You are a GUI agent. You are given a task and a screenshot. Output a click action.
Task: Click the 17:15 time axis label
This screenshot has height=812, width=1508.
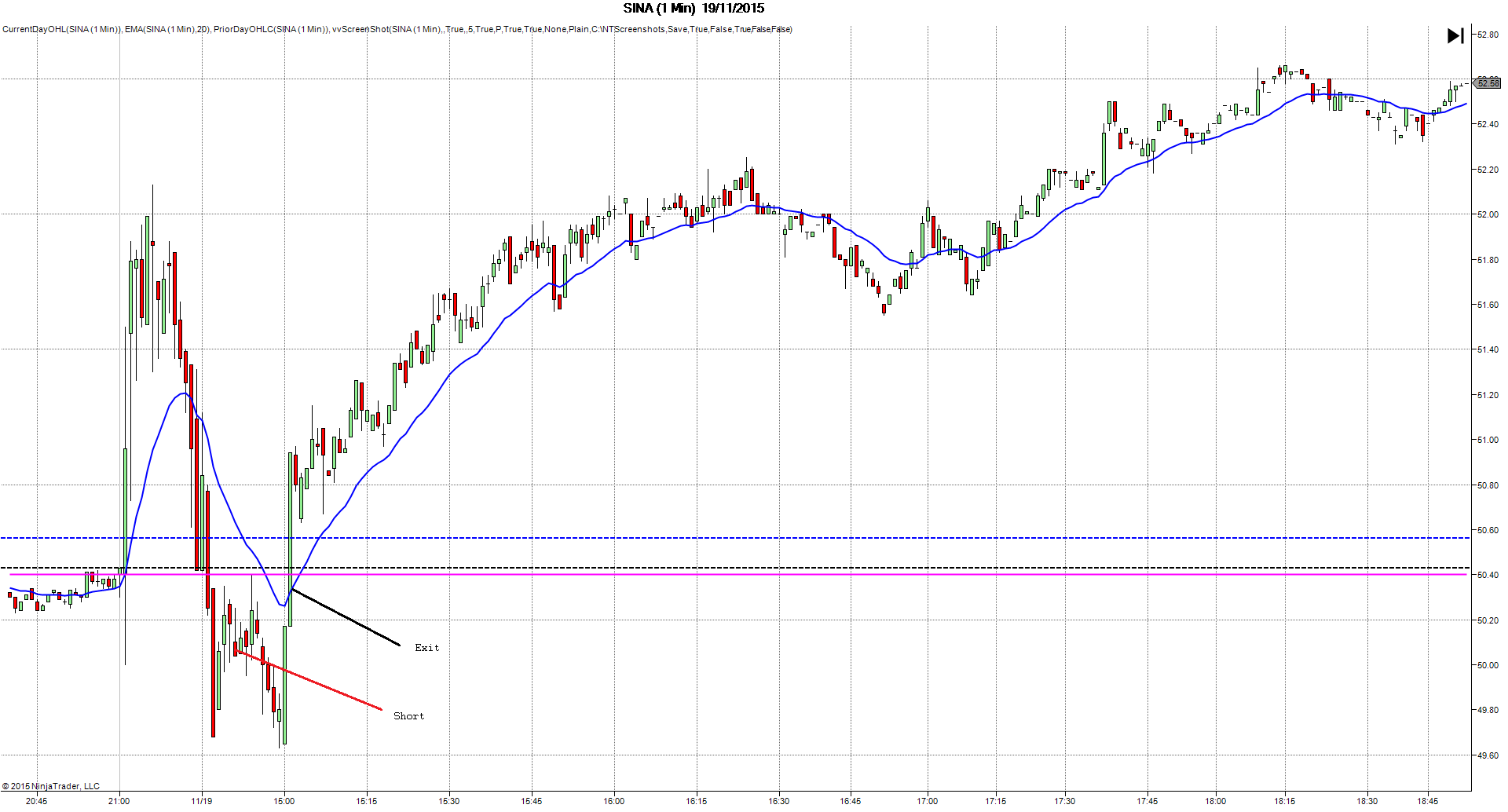tap(996, 801)
